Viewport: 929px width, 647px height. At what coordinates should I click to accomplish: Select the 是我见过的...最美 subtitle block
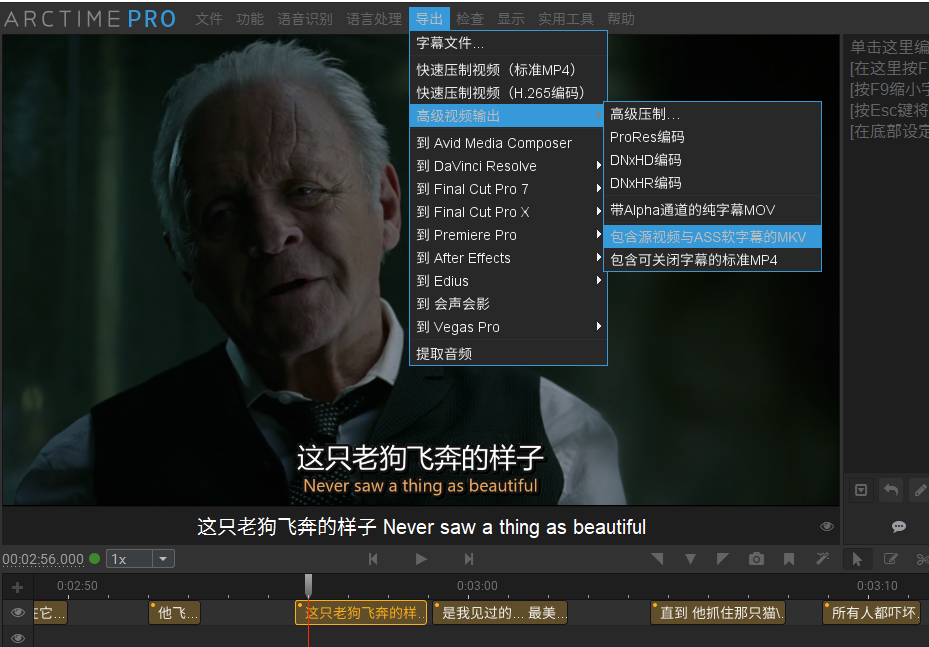500,613
